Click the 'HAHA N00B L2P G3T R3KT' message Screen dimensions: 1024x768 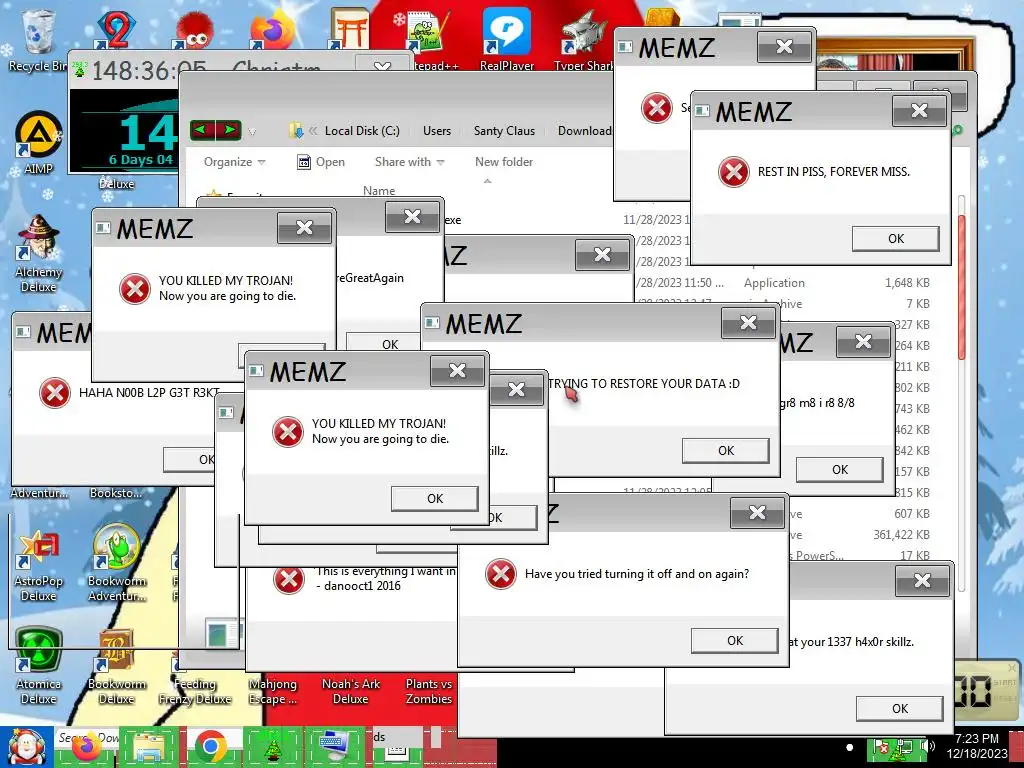[x=149, y=392]
